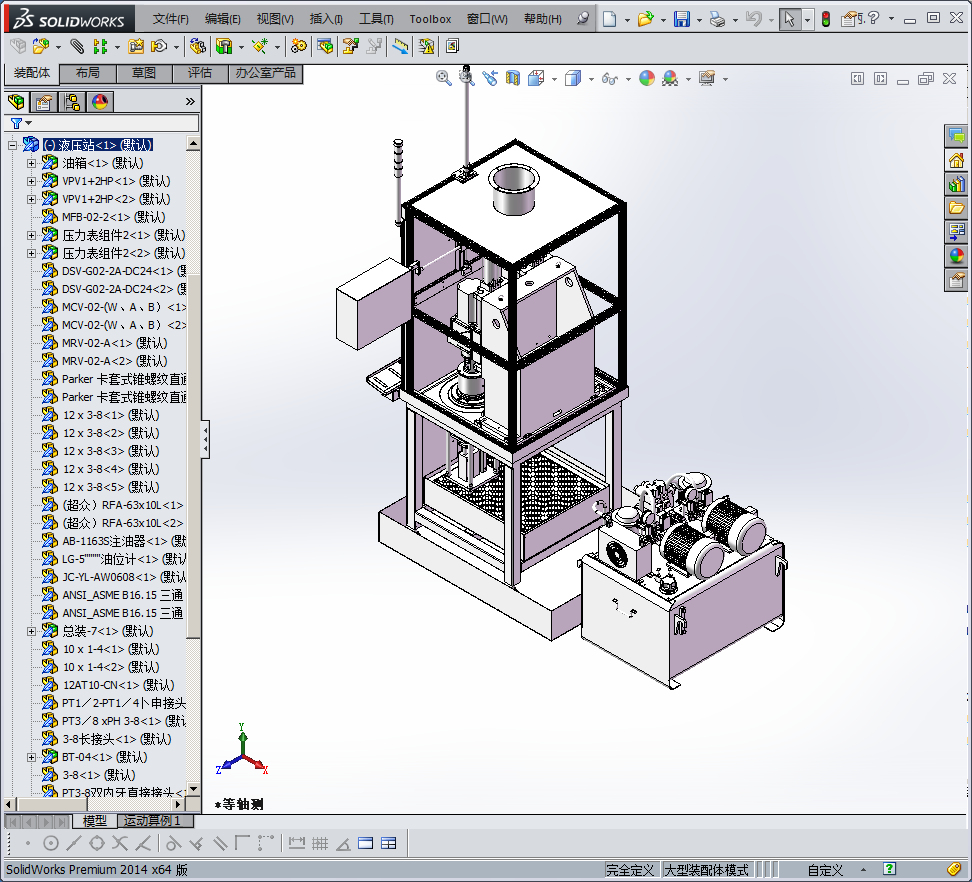Expand the 总装-7<1> tree node
Screen dimensions: 972x882
tap(32, 632)
